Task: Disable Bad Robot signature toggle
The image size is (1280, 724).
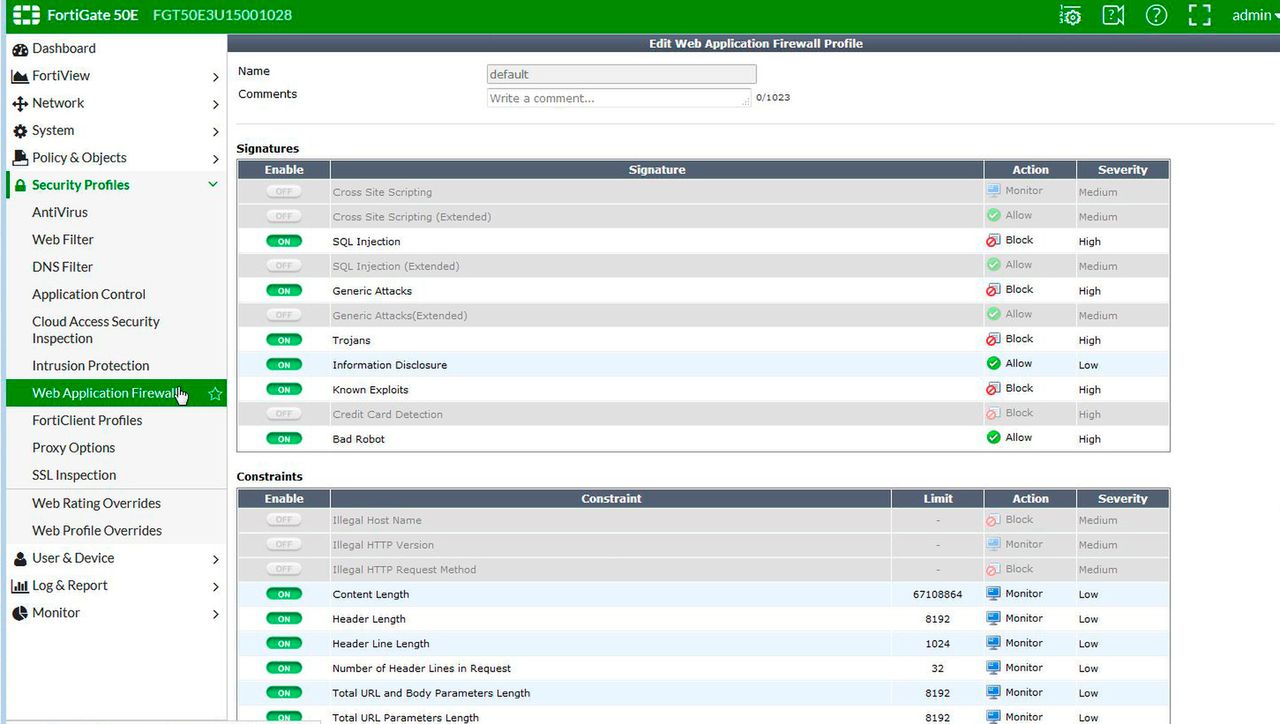Action: (x=284, y=439)
